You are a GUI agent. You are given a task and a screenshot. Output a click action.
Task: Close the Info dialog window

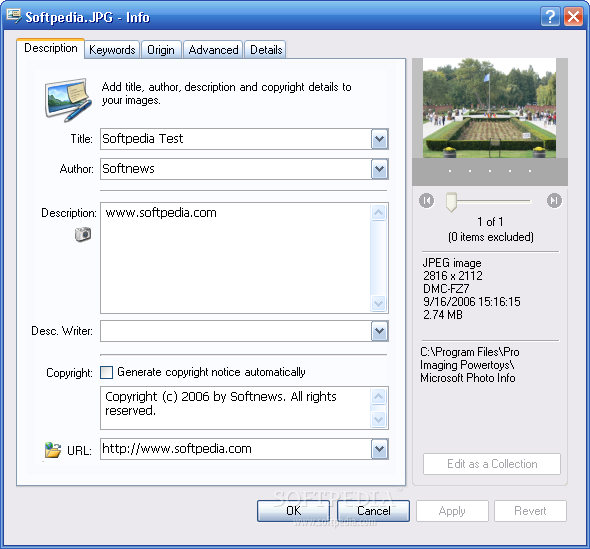573,17
